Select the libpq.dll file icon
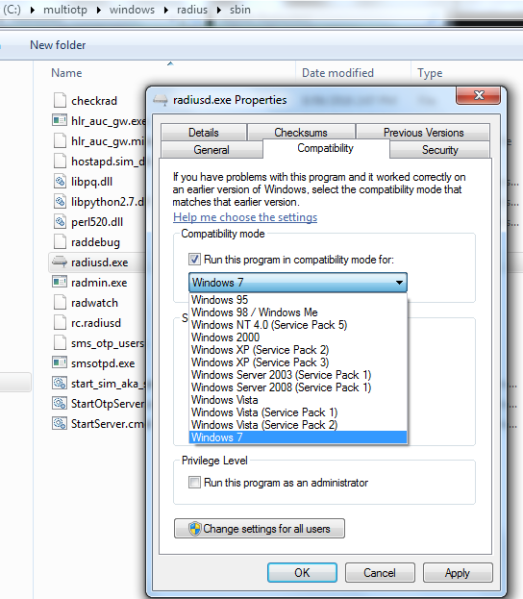Image resolution: width=523 pixels, height=599 pixels. click(x=60, y=181)
